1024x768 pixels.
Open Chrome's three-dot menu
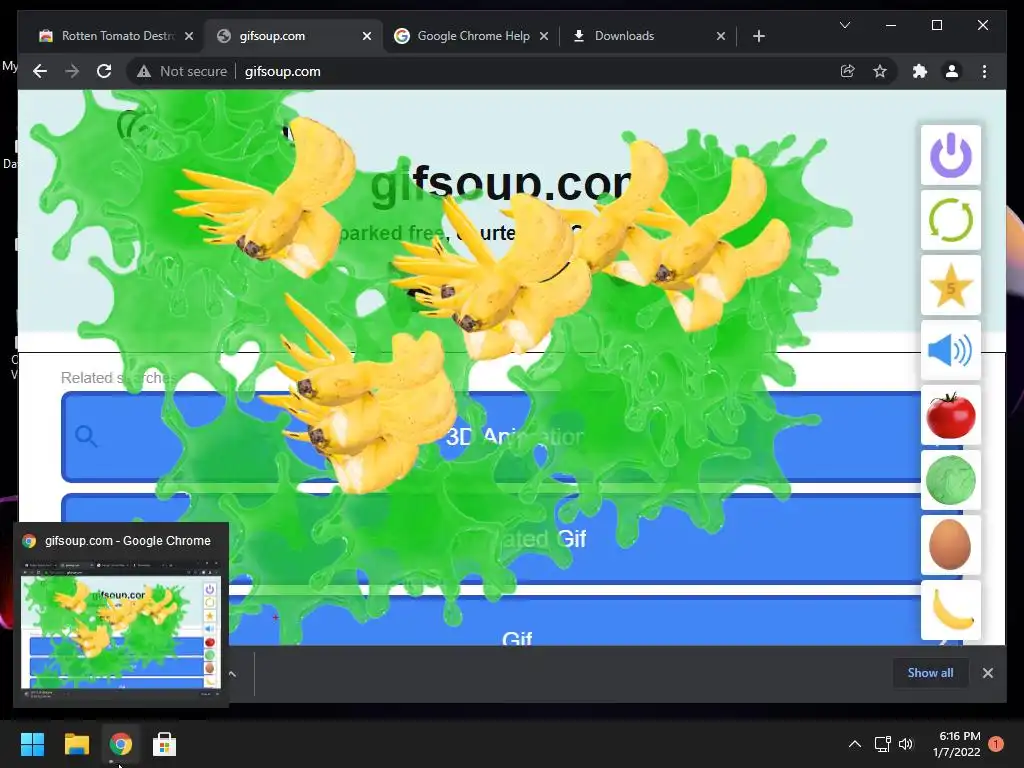pyautogui.click(x=984, y=71)
